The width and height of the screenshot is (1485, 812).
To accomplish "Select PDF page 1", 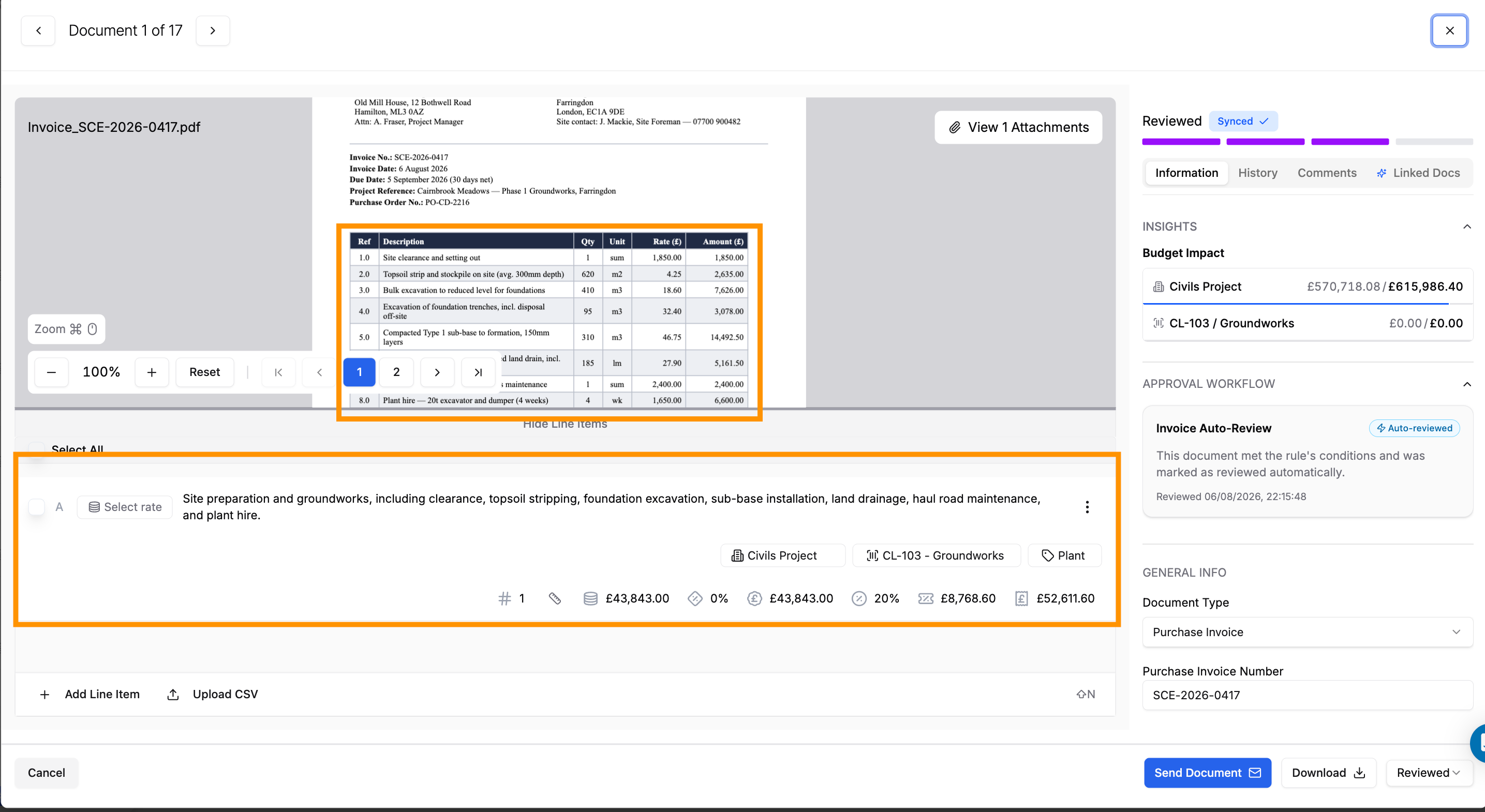I will pos(359,372).
